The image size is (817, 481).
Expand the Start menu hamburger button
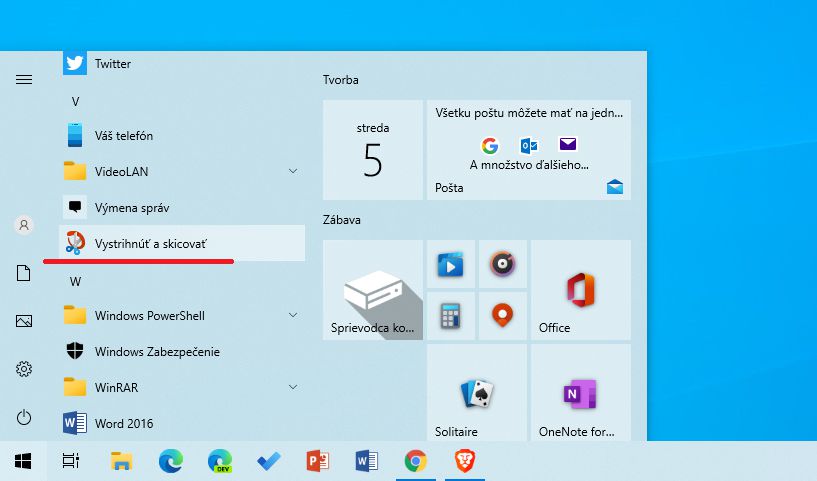(x=24, y=79)
